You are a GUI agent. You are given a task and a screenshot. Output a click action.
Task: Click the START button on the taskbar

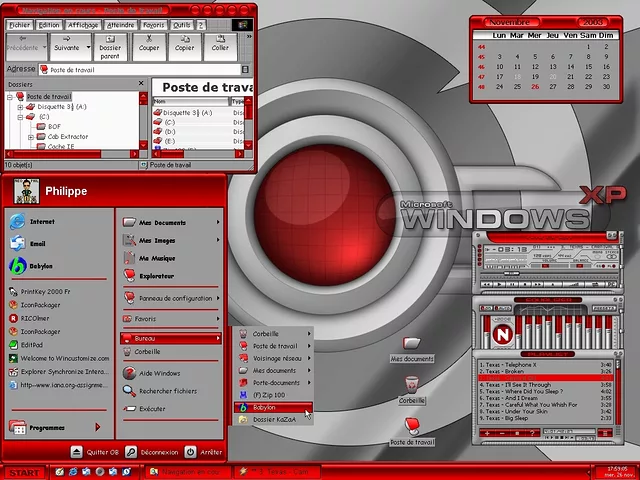click(25, 472)
